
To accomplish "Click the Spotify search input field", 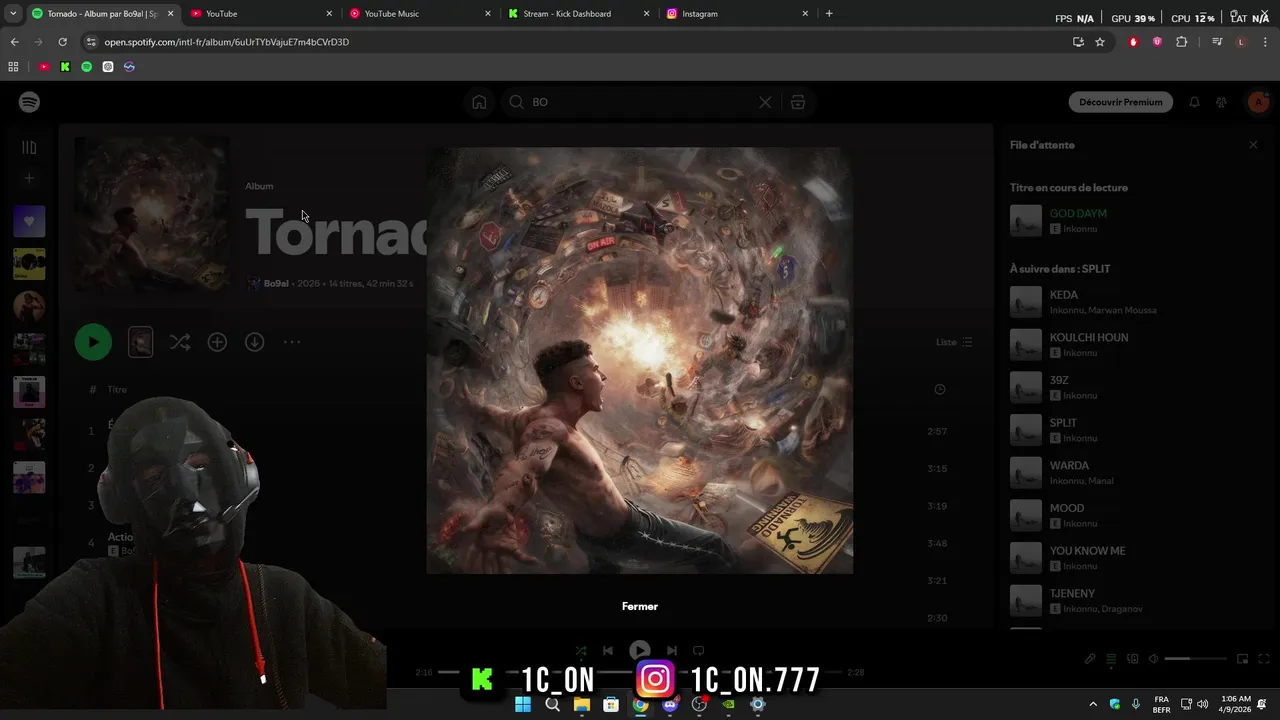I will (x=640, y=102).
